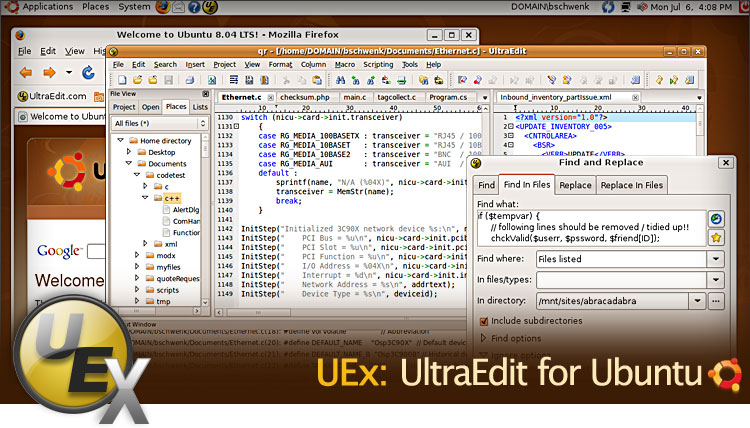This screenshot has height=428, width=750.
Task: Click the directory browse (...) button
Action: click(716, 301)
